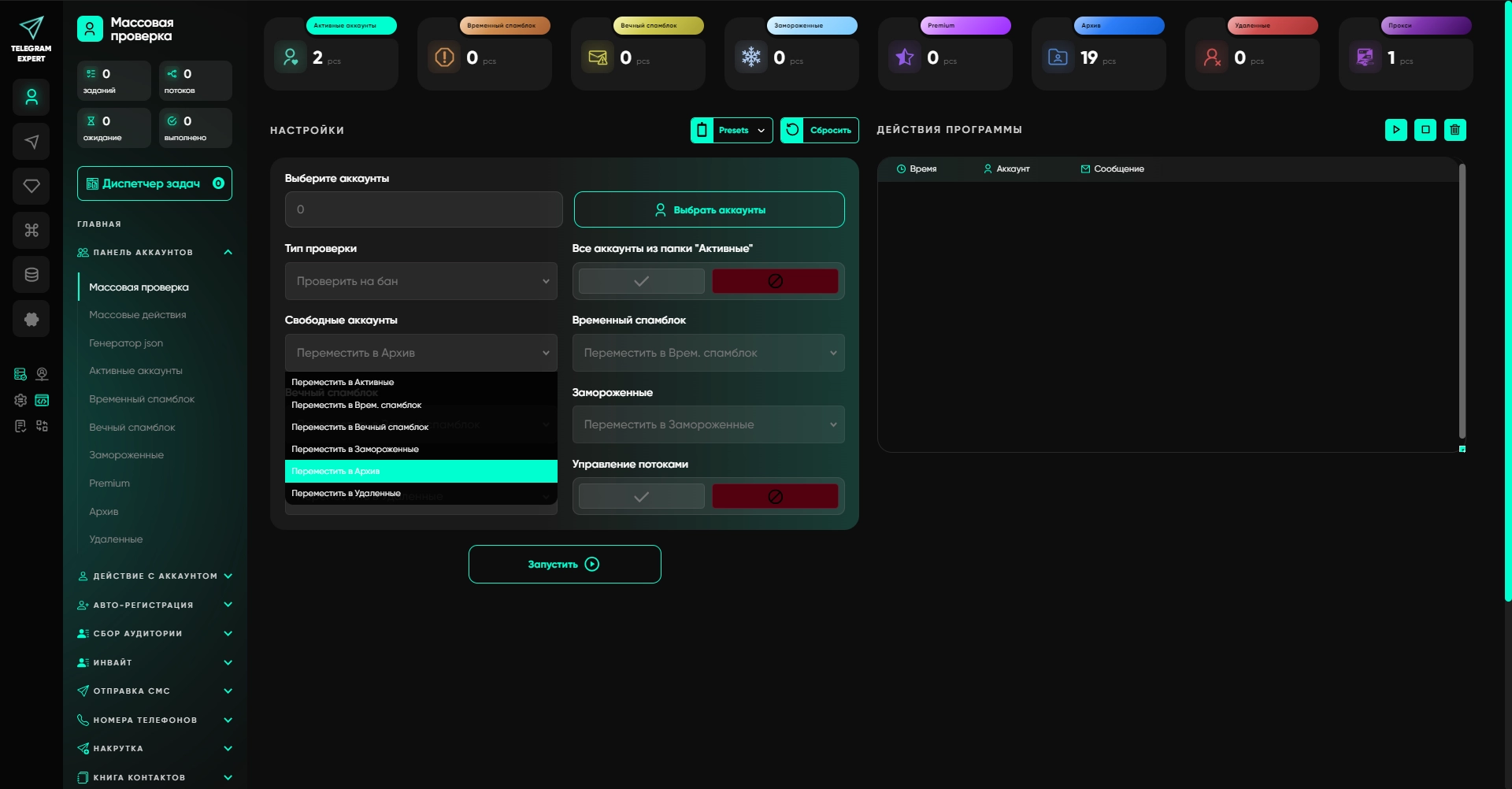Open the puzzle piece icon section
Image resolution: width=1512 pixels, height=789 pixels.
point(31,319)
